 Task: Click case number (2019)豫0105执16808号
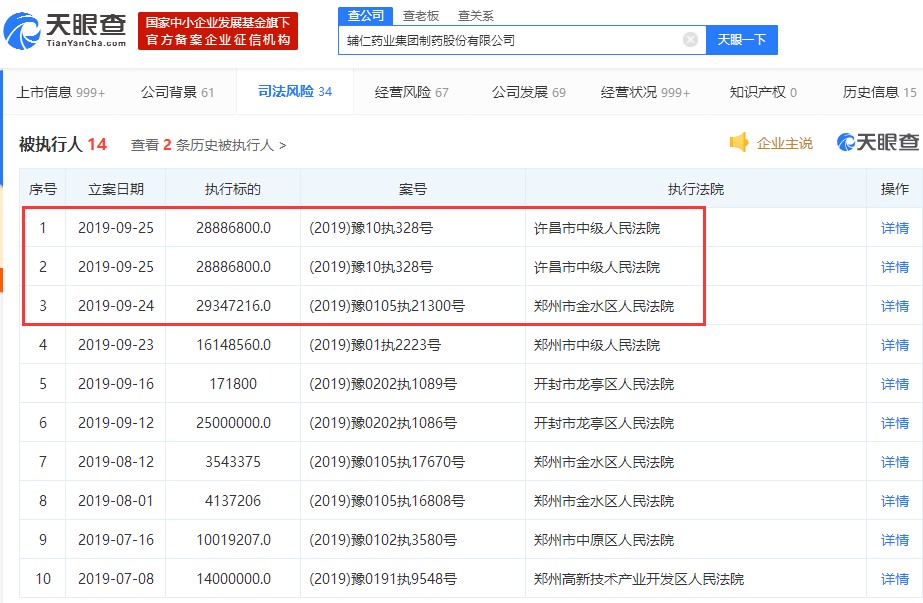[387, 501]
